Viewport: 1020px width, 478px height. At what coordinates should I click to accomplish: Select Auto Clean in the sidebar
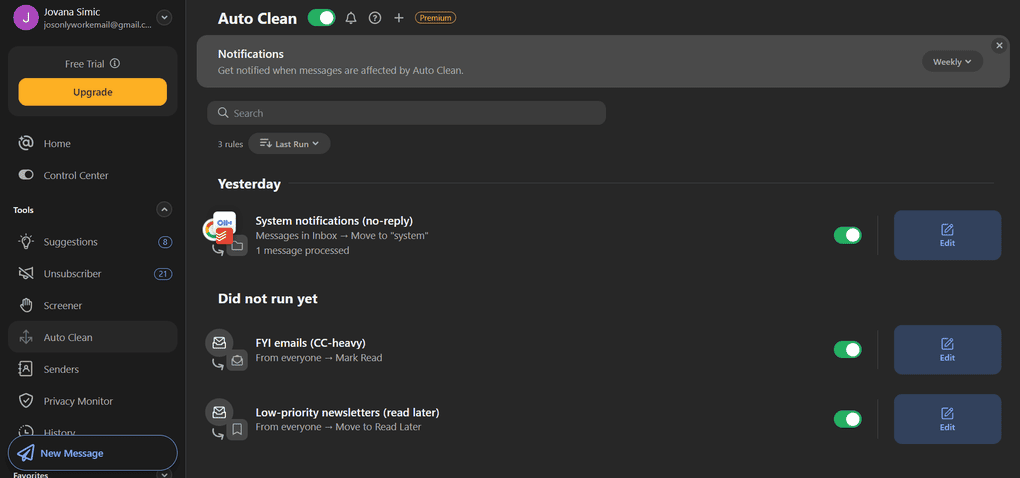[92, 338]
